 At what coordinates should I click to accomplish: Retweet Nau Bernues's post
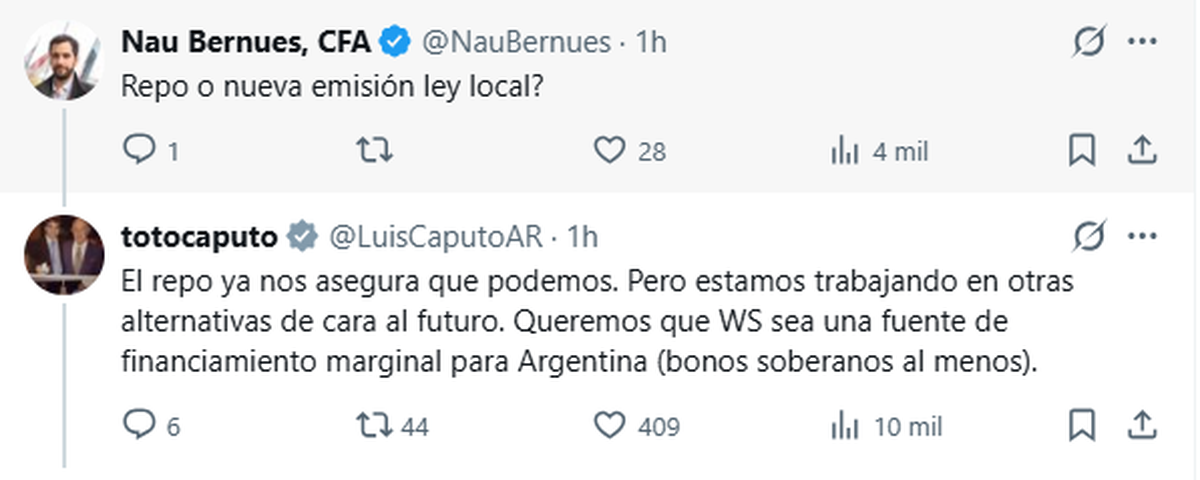375,151
